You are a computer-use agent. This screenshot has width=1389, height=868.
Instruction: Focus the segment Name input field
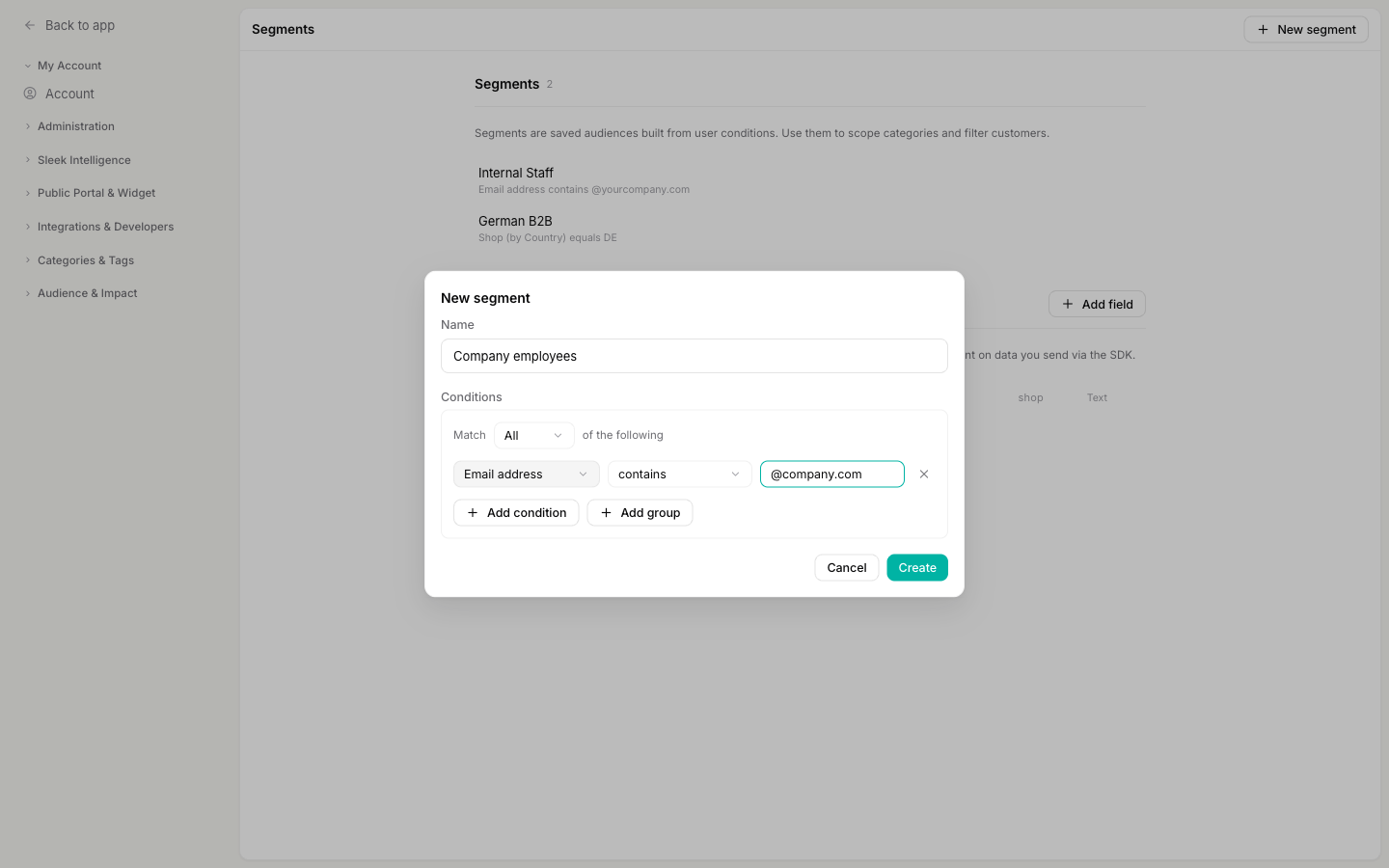coord(694,356)
